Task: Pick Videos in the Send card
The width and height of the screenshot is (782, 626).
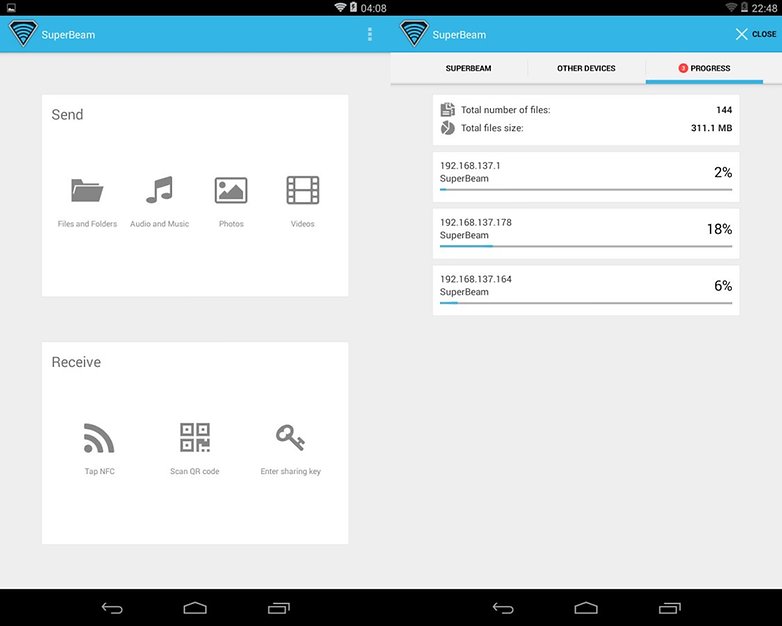Action: click(x=303, y=202)
